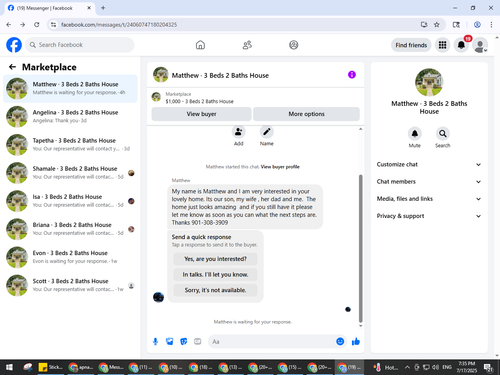
Task: Click the Add people icon in chat
Action: click(239, 132)
